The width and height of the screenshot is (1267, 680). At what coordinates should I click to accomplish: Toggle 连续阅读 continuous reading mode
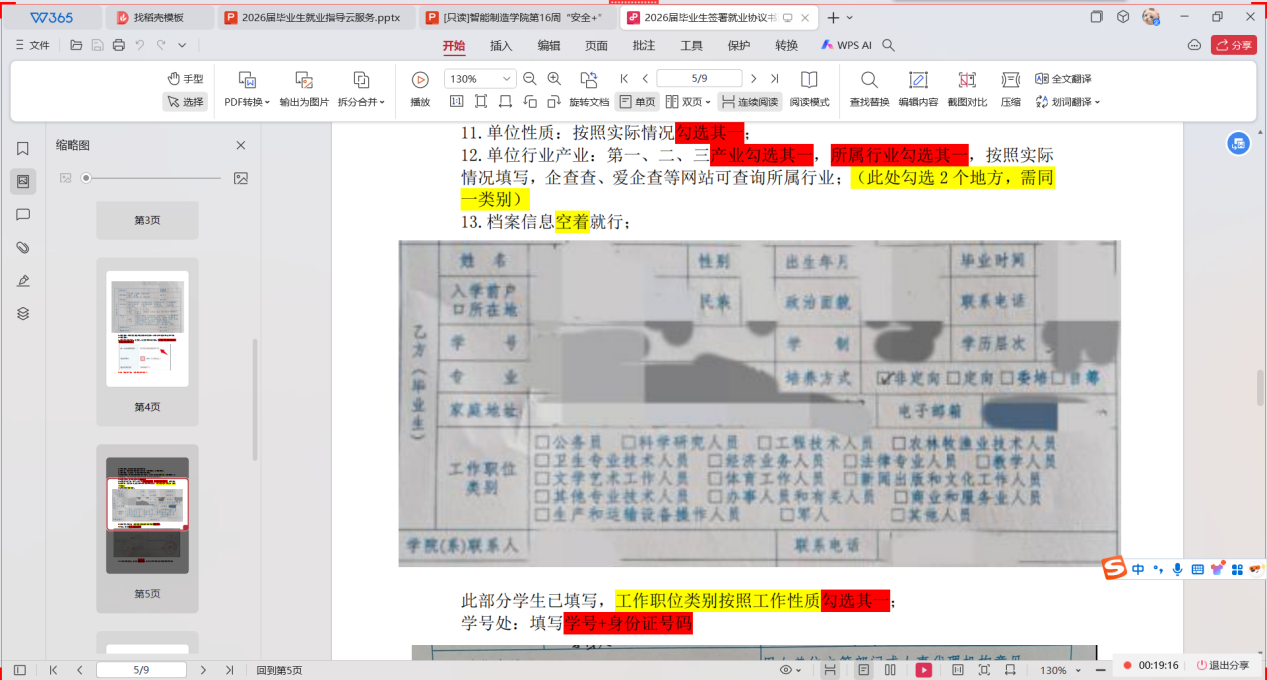750,102
